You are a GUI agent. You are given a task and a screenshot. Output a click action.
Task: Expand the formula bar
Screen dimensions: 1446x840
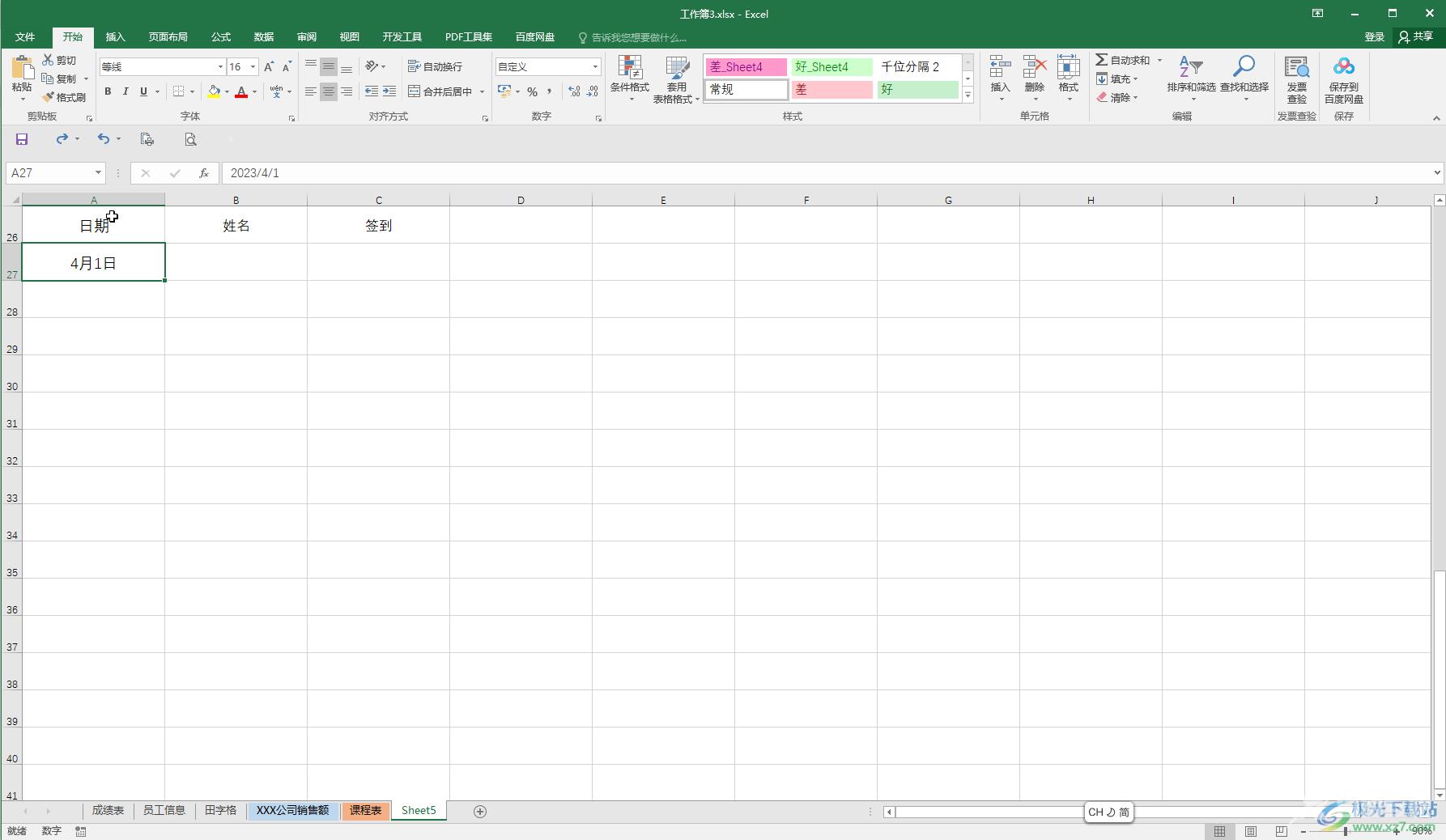coord(1437,172)
